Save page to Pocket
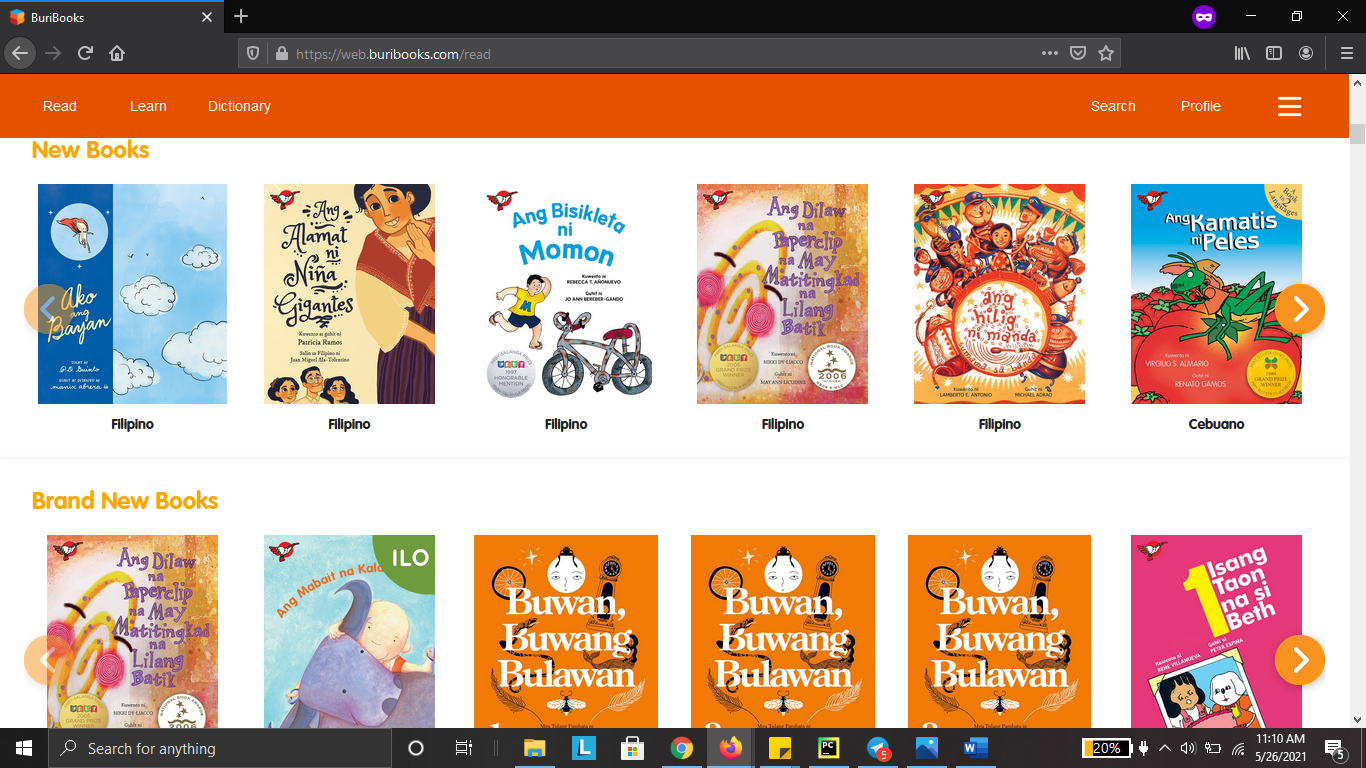The image size is (1366, 768). [x=1078, y=53]
